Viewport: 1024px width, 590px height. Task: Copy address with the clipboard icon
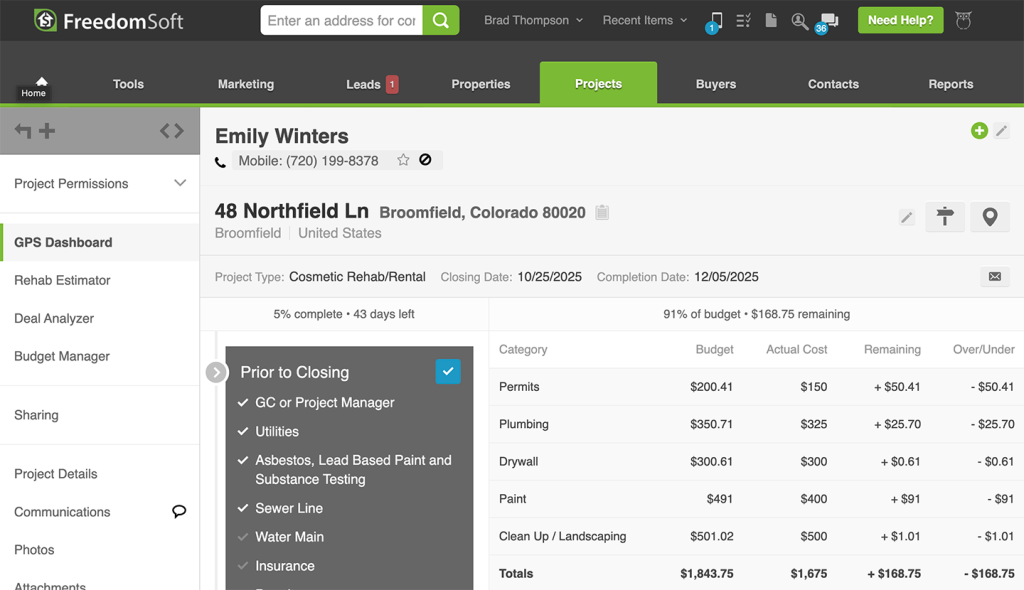coord(602,212)
